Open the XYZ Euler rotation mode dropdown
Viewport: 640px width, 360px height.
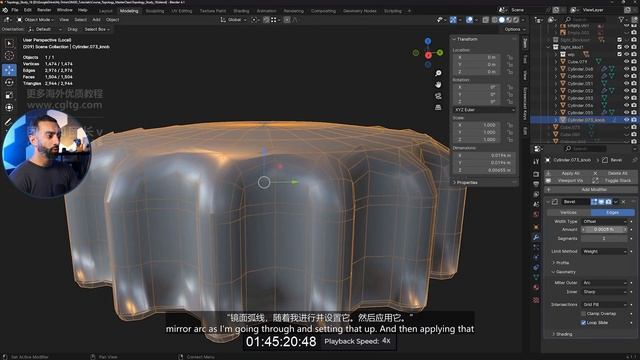tap(484, 110)
